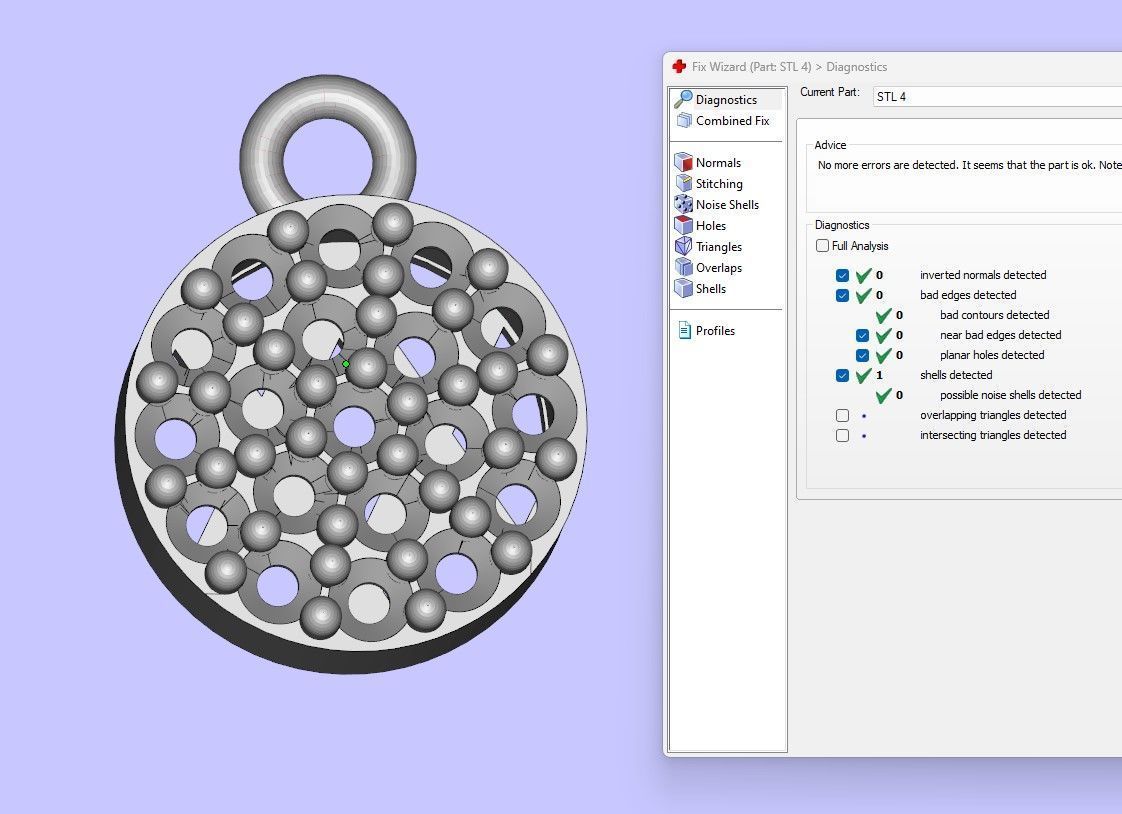1122x814 pixels.
Task: Click the 'near bad edges detected' text
Action: tap(1000, 335)
